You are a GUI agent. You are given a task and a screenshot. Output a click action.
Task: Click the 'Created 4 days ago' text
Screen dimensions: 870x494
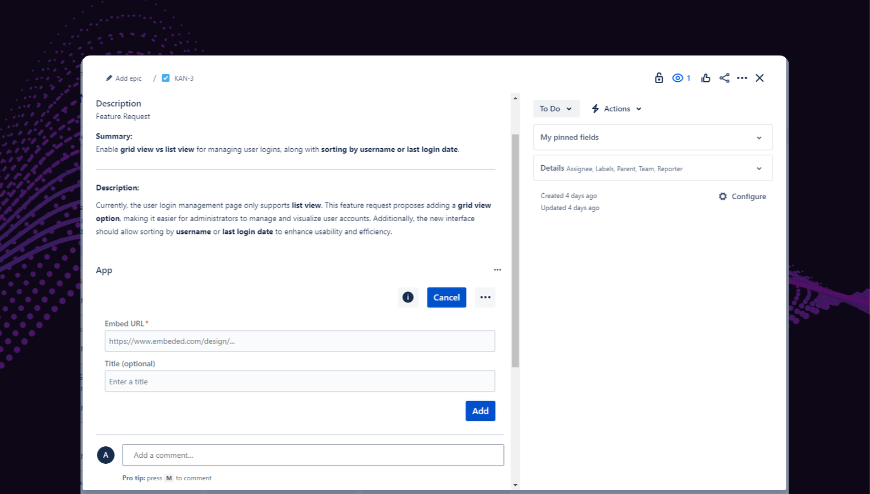[569, 196]
